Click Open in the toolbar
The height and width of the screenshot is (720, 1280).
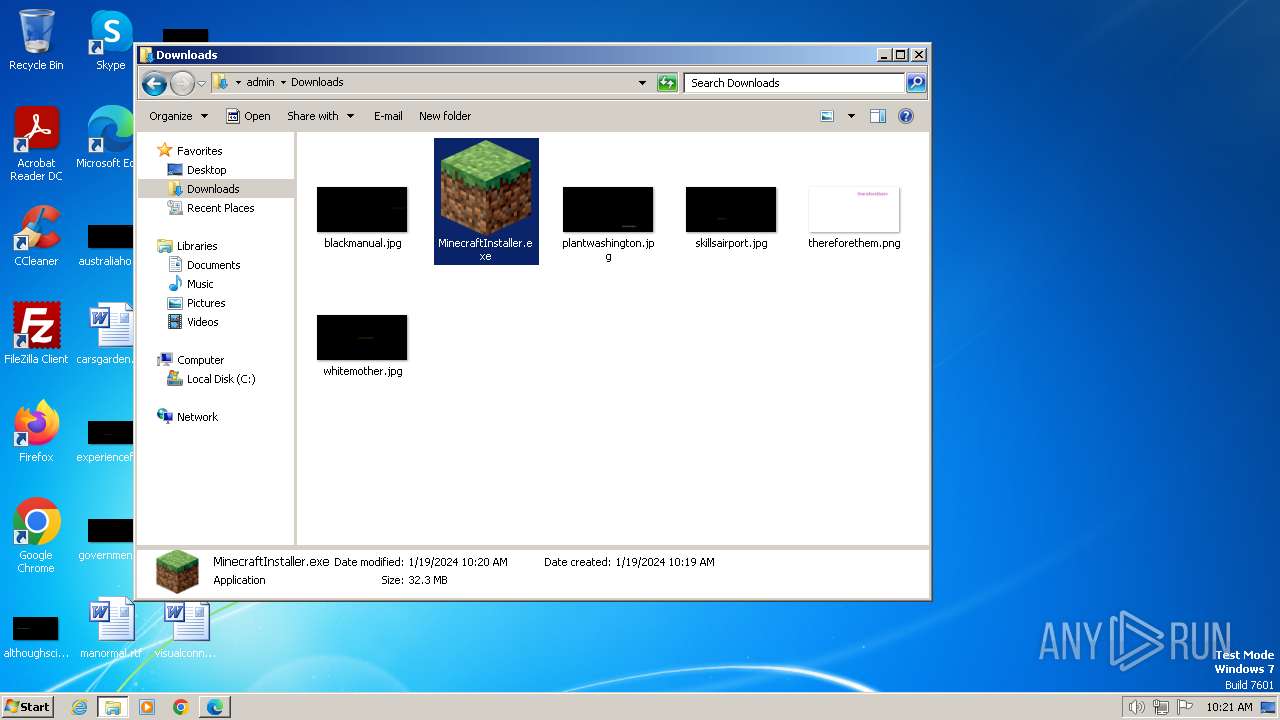tap(248, 116)
